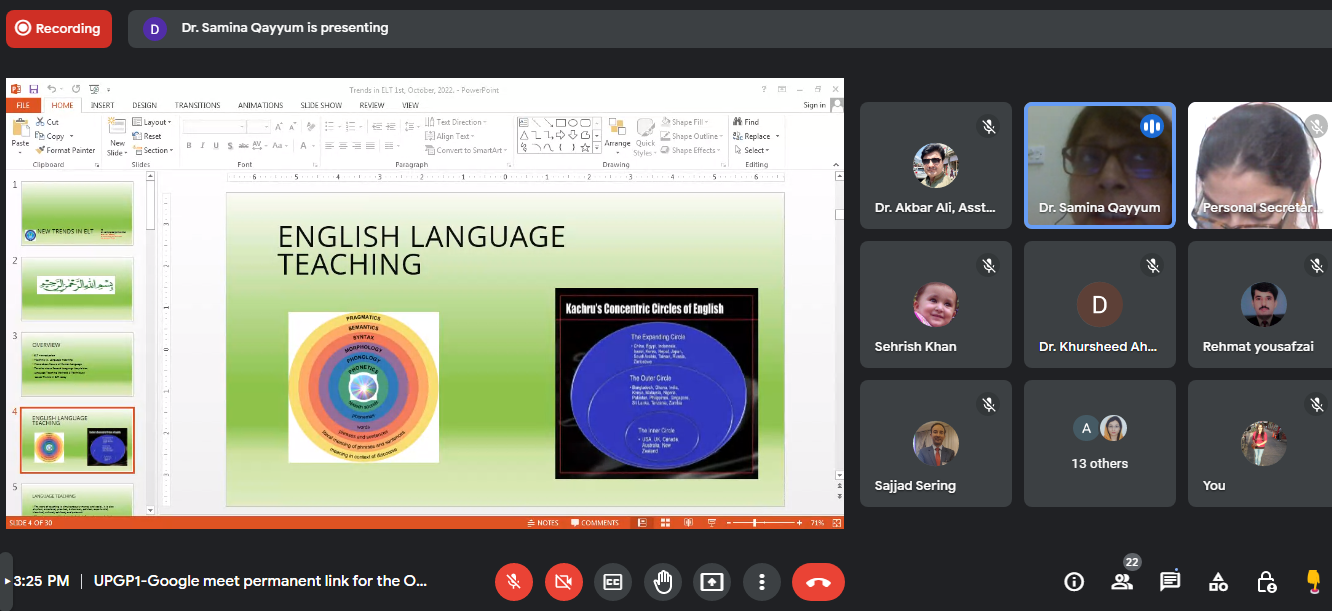Click the Recording indicator button
The height and width of the screenshot is (611, 1332).
[58, 29]
